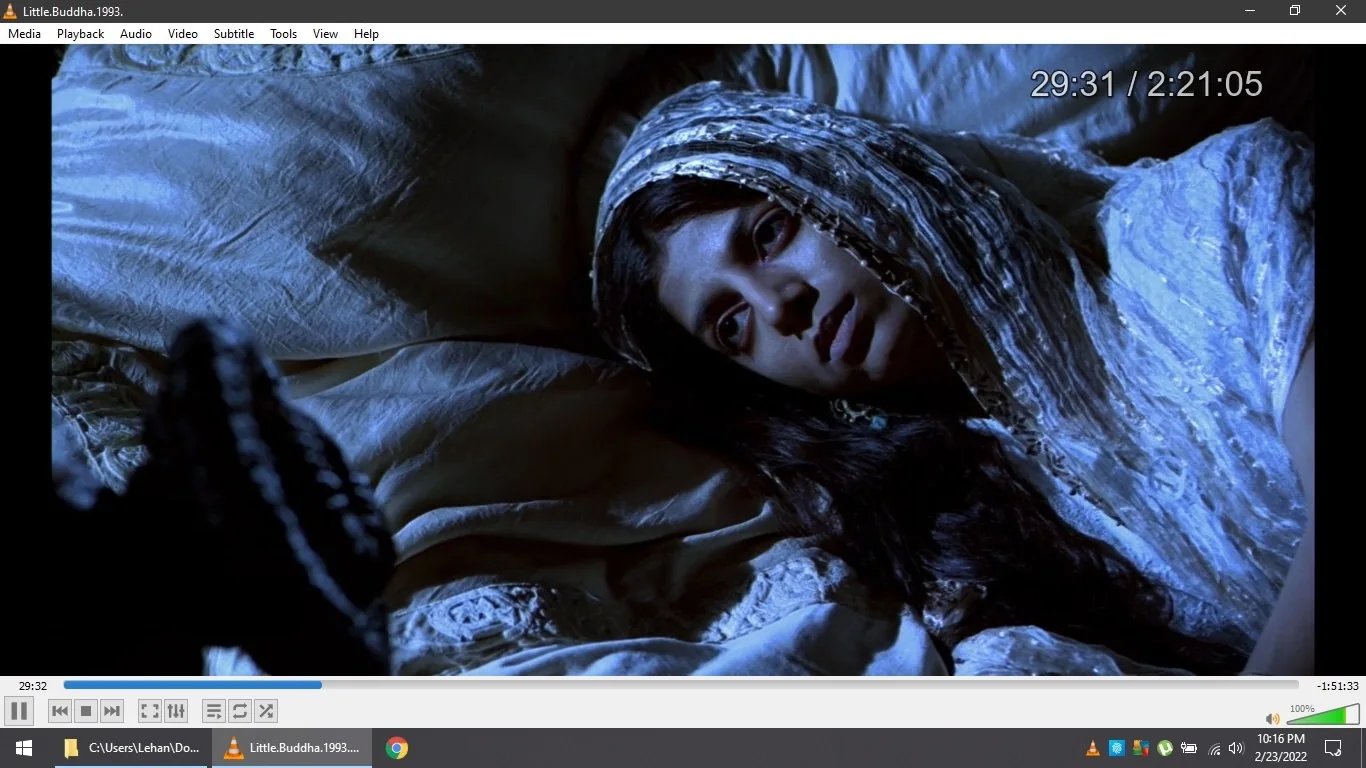Click on the movie video frame
This screenshot has height=768, width=1366.
click(x=683, y=360)
